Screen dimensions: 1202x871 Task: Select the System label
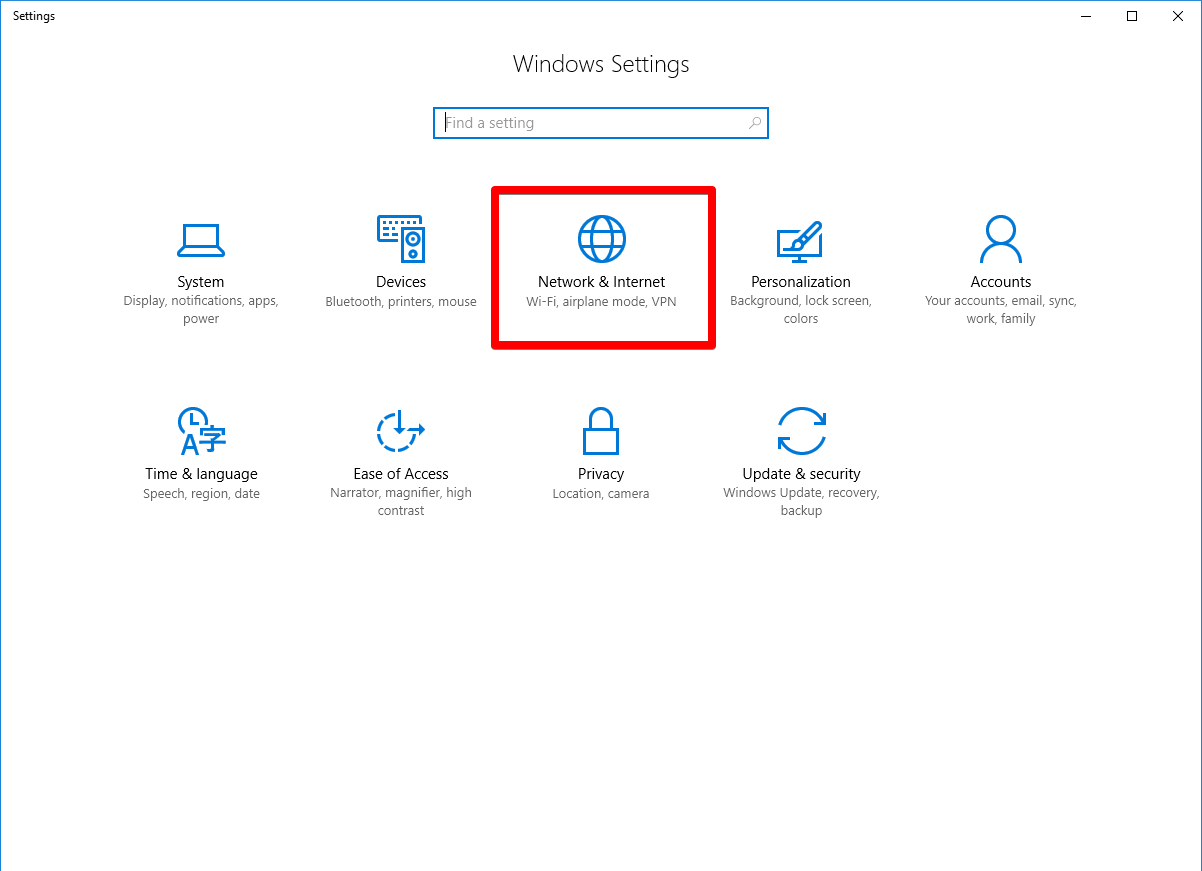(x=201, y=282)
